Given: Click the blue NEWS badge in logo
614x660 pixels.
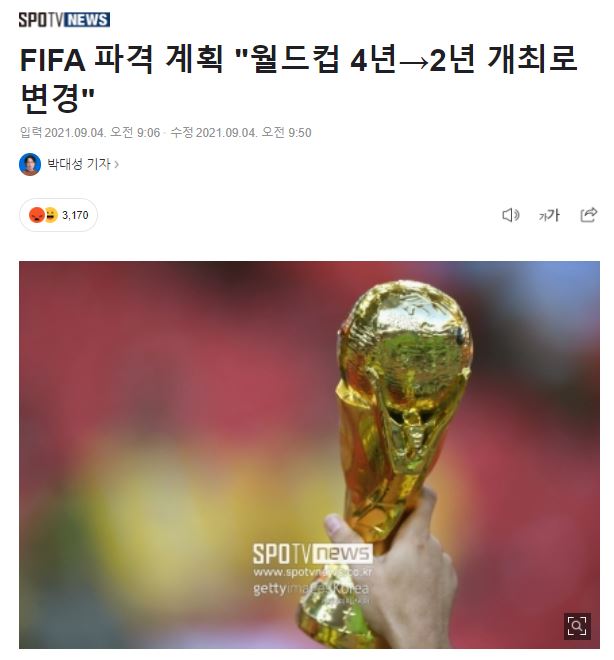Looking at the screenshot, I should tap(88, 20).
